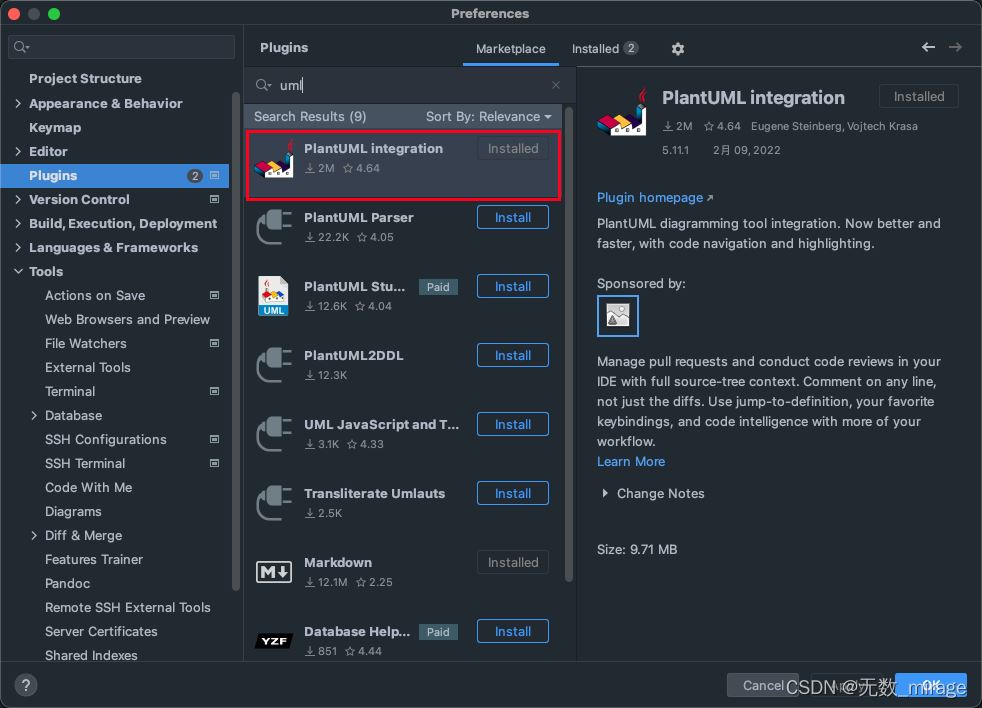The height and width of the screenshot is (708, 982).
Task: Expand the Change Notes section
Action: coord(604,493)
